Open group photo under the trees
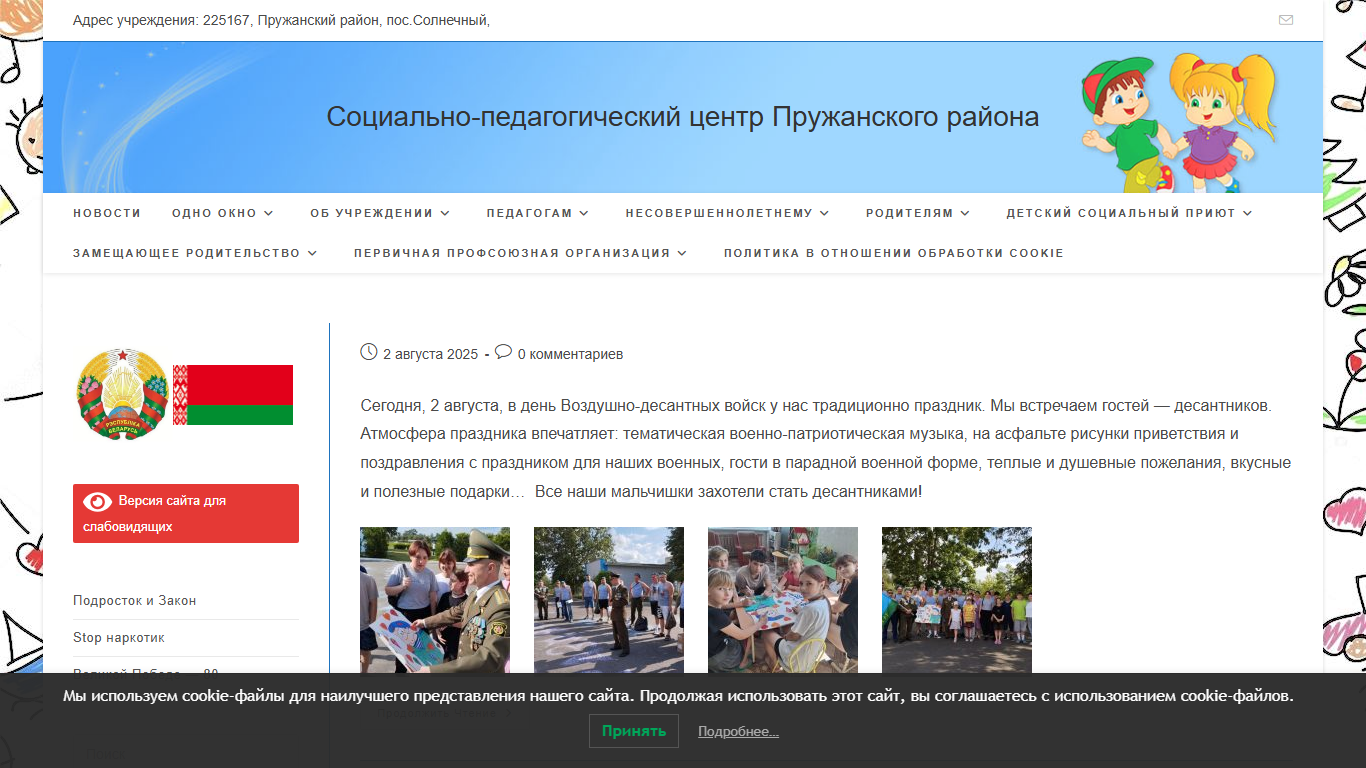The image size is (1366, 768). (x=957, y=600)
